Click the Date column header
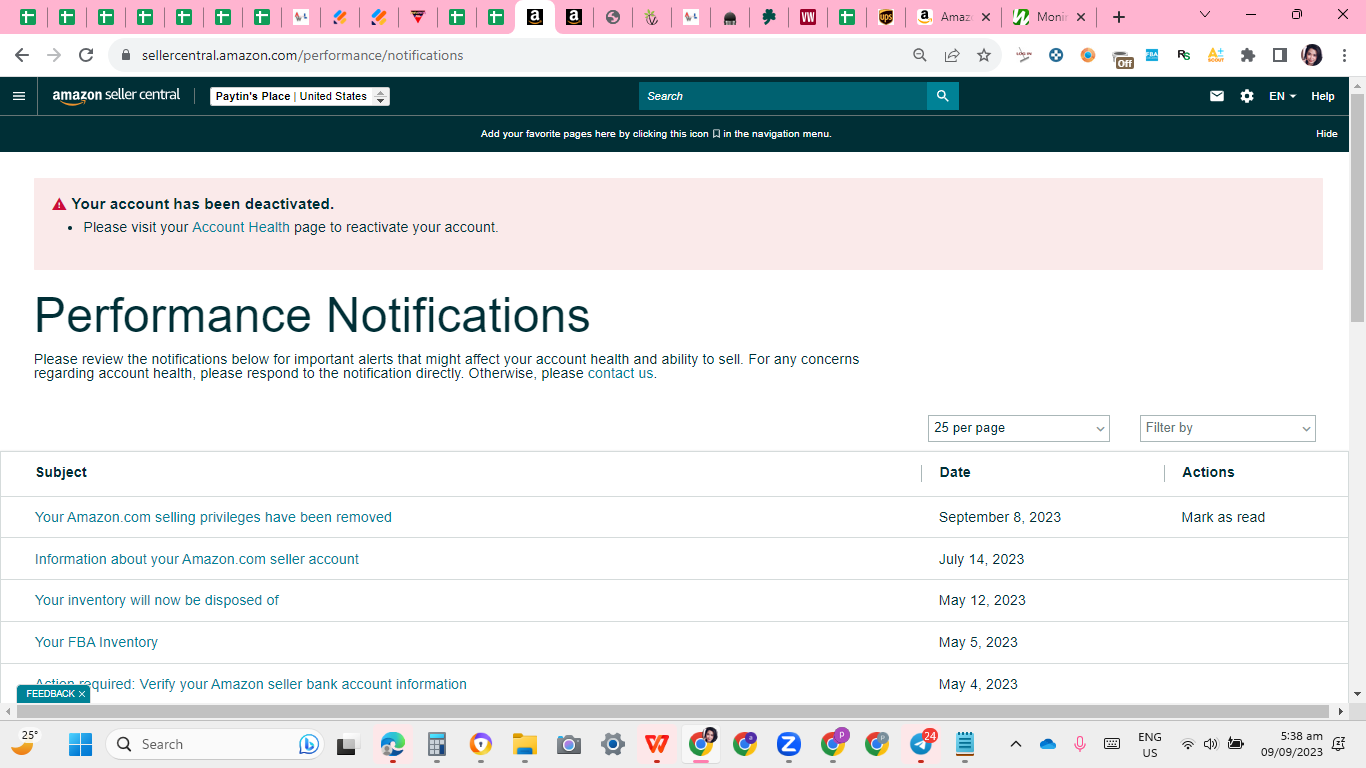 pos(955,472)
